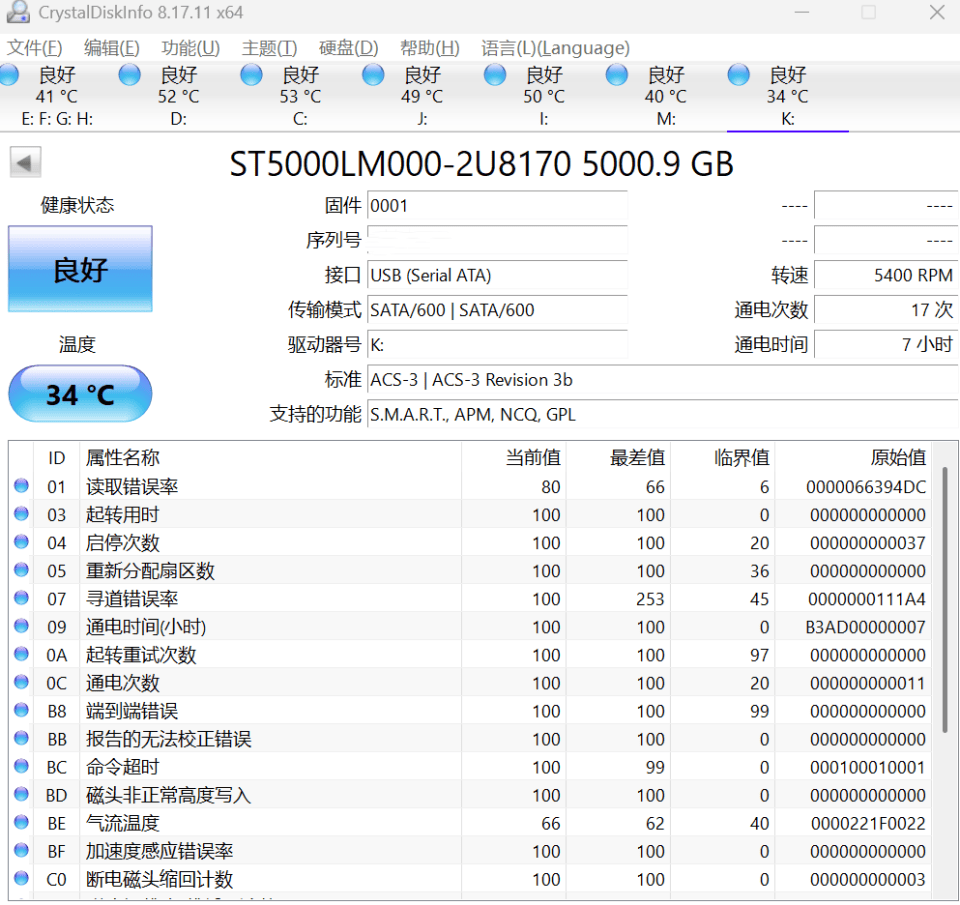Click status dot of 01 读取错误率 row
The width and height of the screenshot is (960, 905).
pyautogui.click(x=21, y=486)
